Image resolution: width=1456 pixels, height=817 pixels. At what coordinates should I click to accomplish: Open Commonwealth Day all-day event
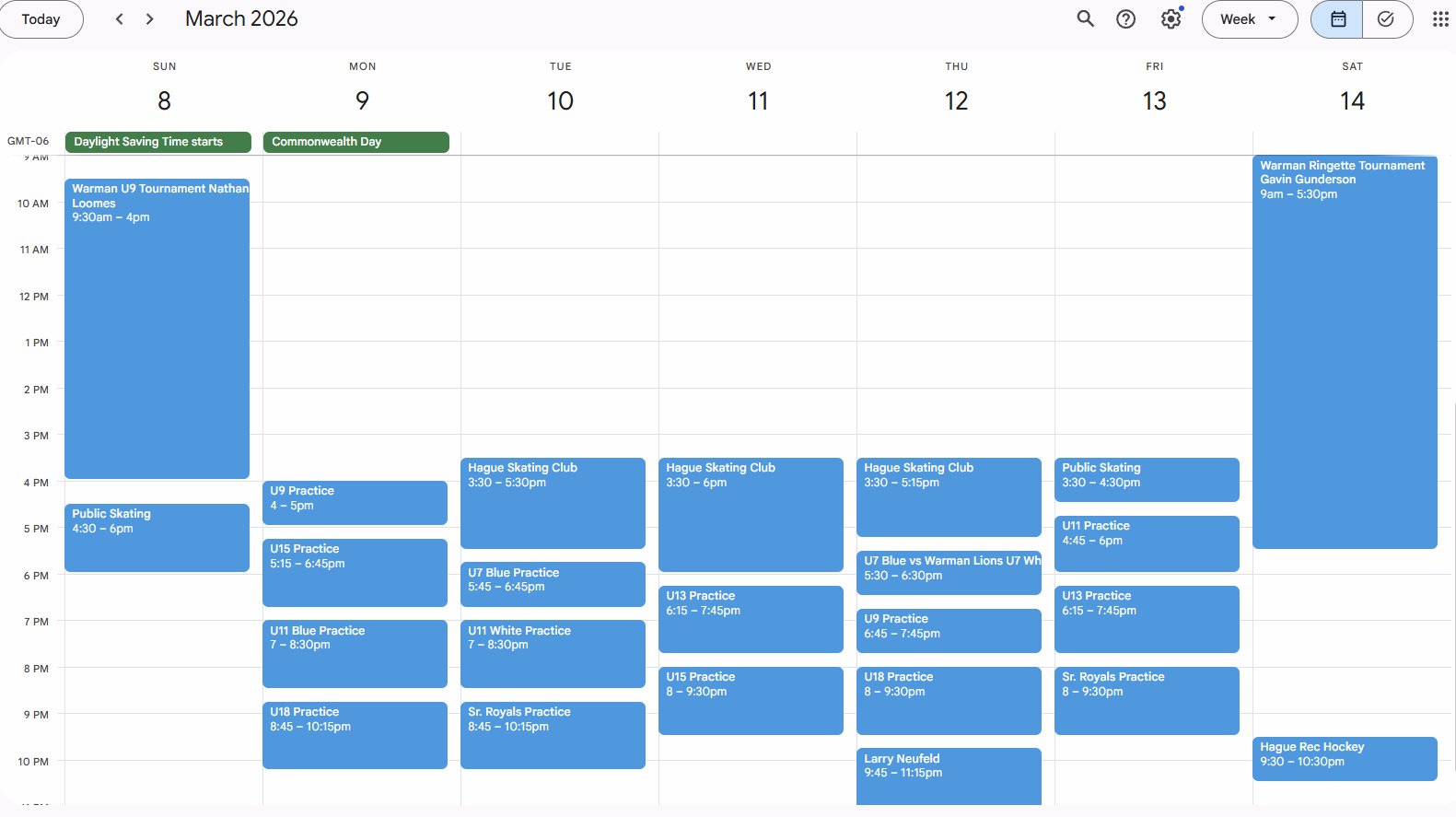click(355, 142)
